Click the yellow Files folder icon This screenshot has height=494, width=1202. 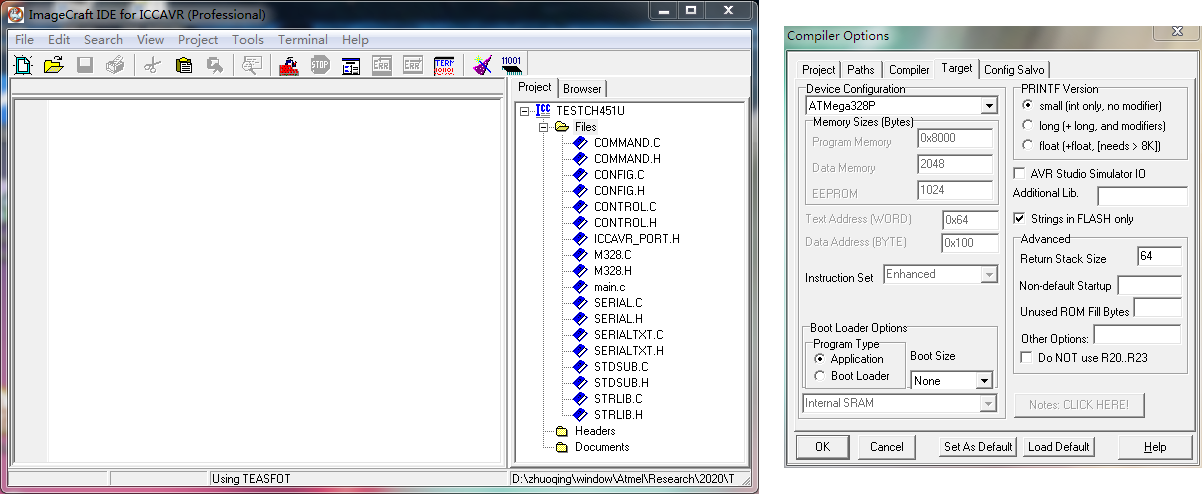coord(561,127)
